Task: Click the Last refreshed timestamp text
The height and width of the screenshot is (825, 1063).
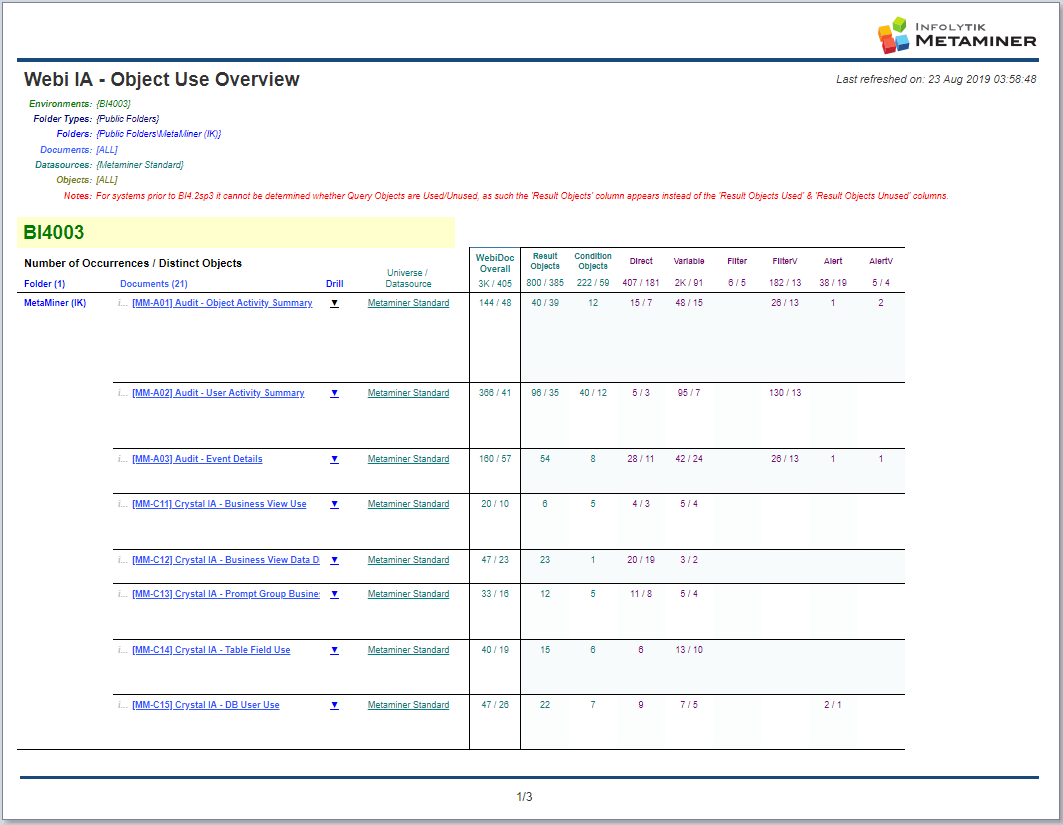Action: pos(936,79)
